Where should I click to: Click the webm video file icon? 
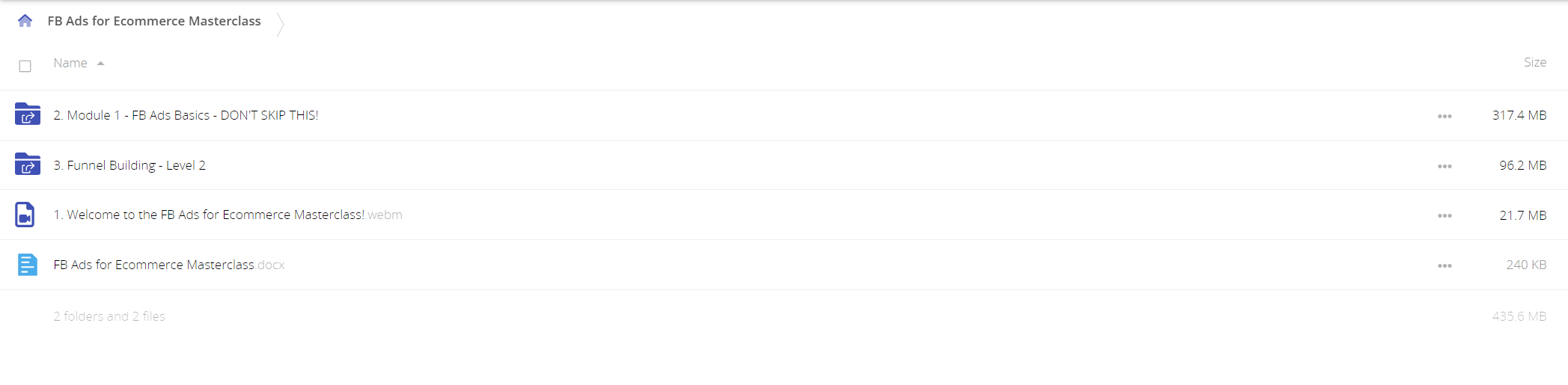[x=25, y=215]
